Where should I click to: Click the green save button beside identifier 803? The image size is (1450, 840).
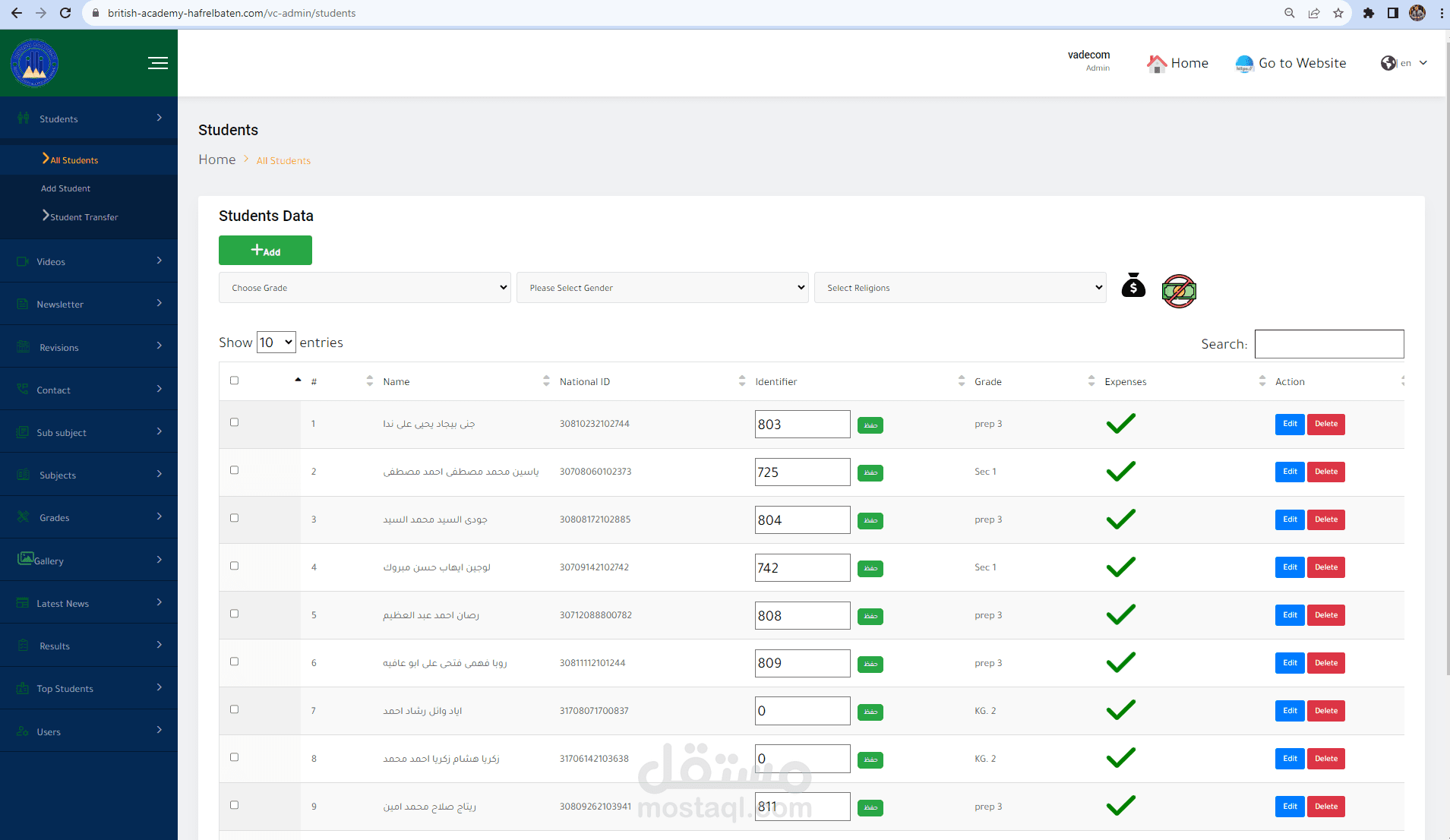click(x=870, y=425)
